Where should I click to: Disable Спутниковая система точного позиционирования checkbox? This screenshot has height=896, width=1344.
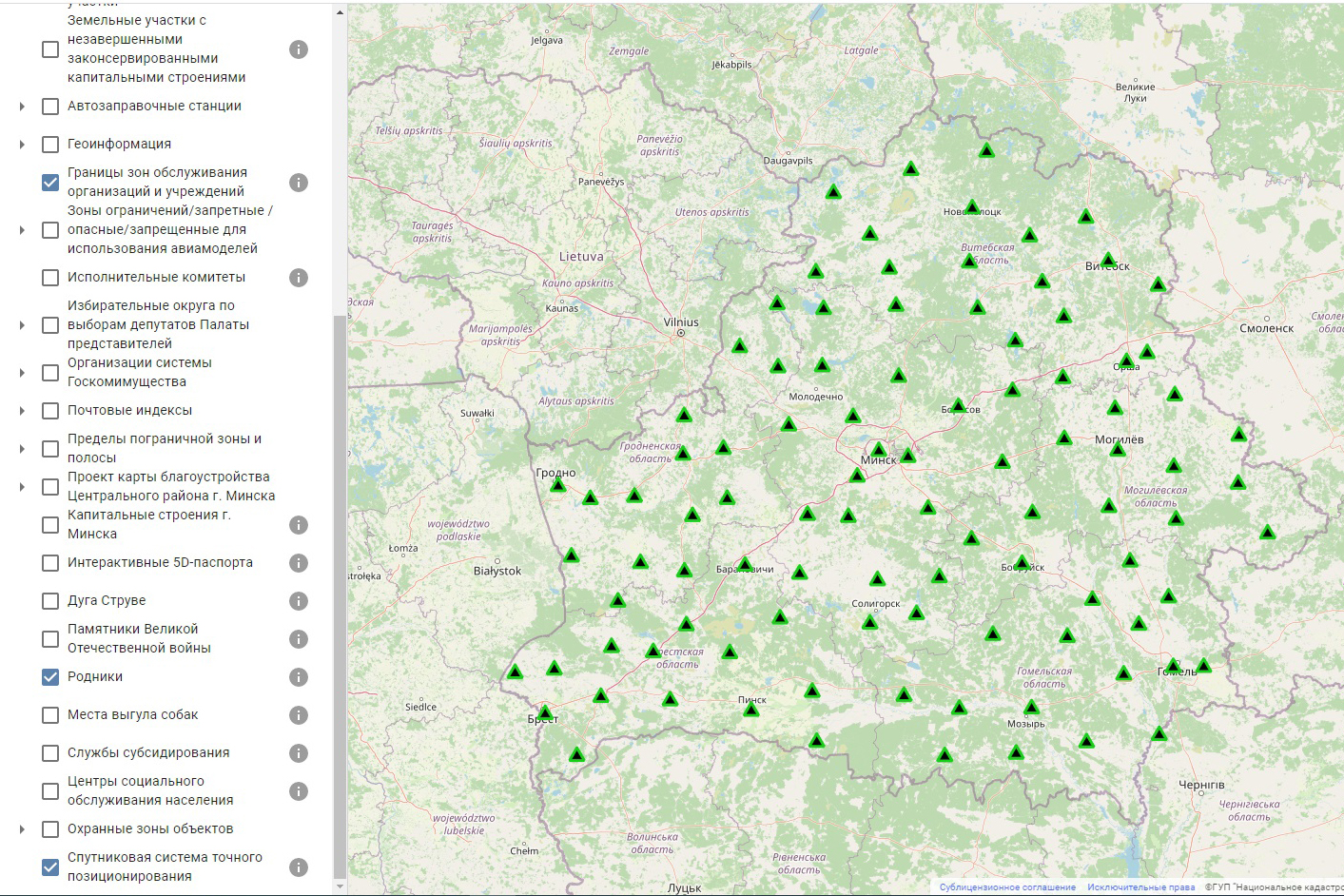click(50, 867)
